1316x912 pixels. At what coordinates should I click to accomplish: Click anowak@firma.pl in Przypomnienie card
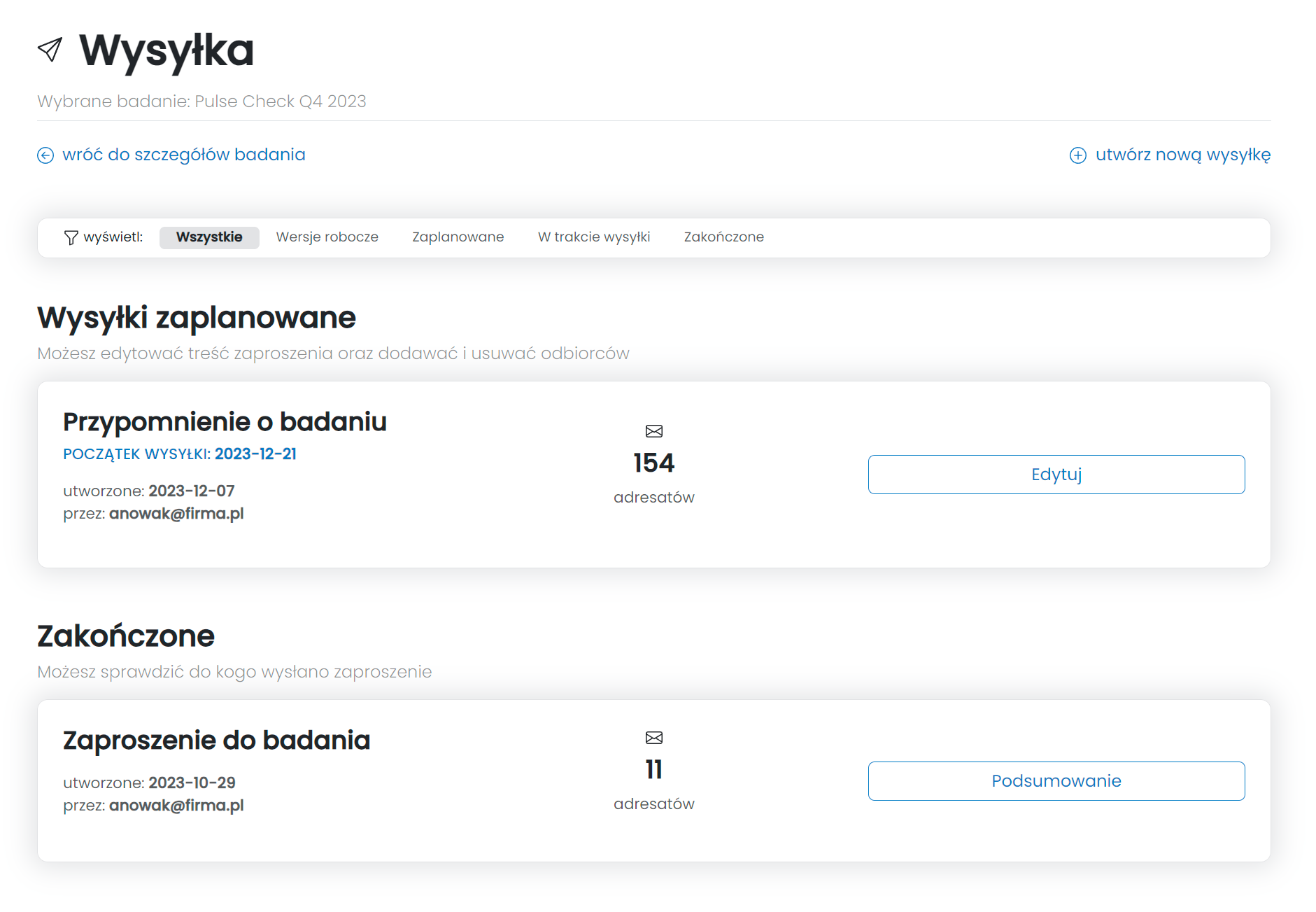pos(176,514)
